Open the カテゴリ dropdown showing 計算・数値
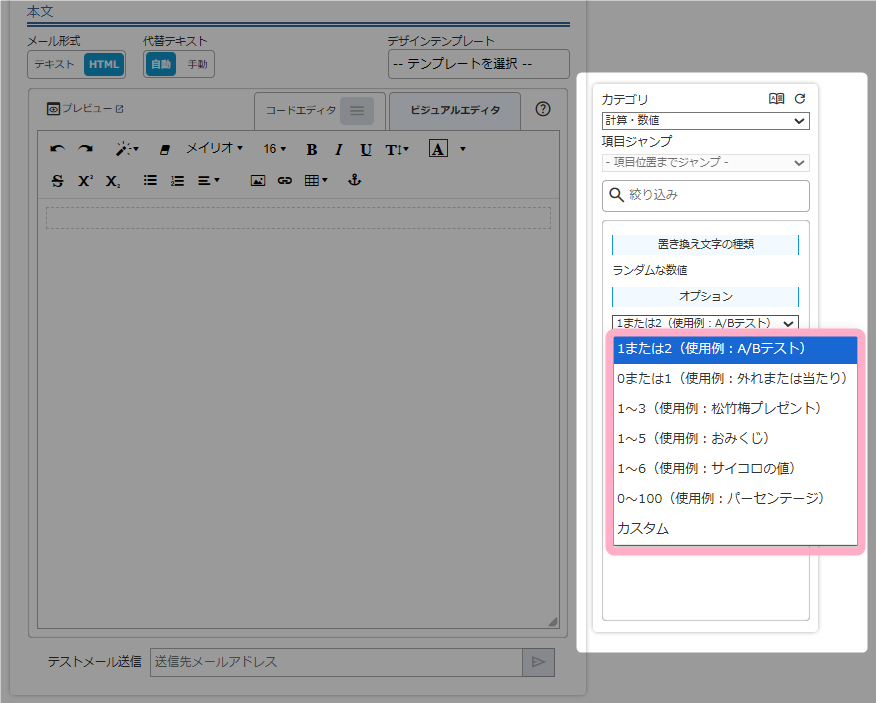Image resolution: width=876 pixels, height=703 pixels. pos(706,121)
